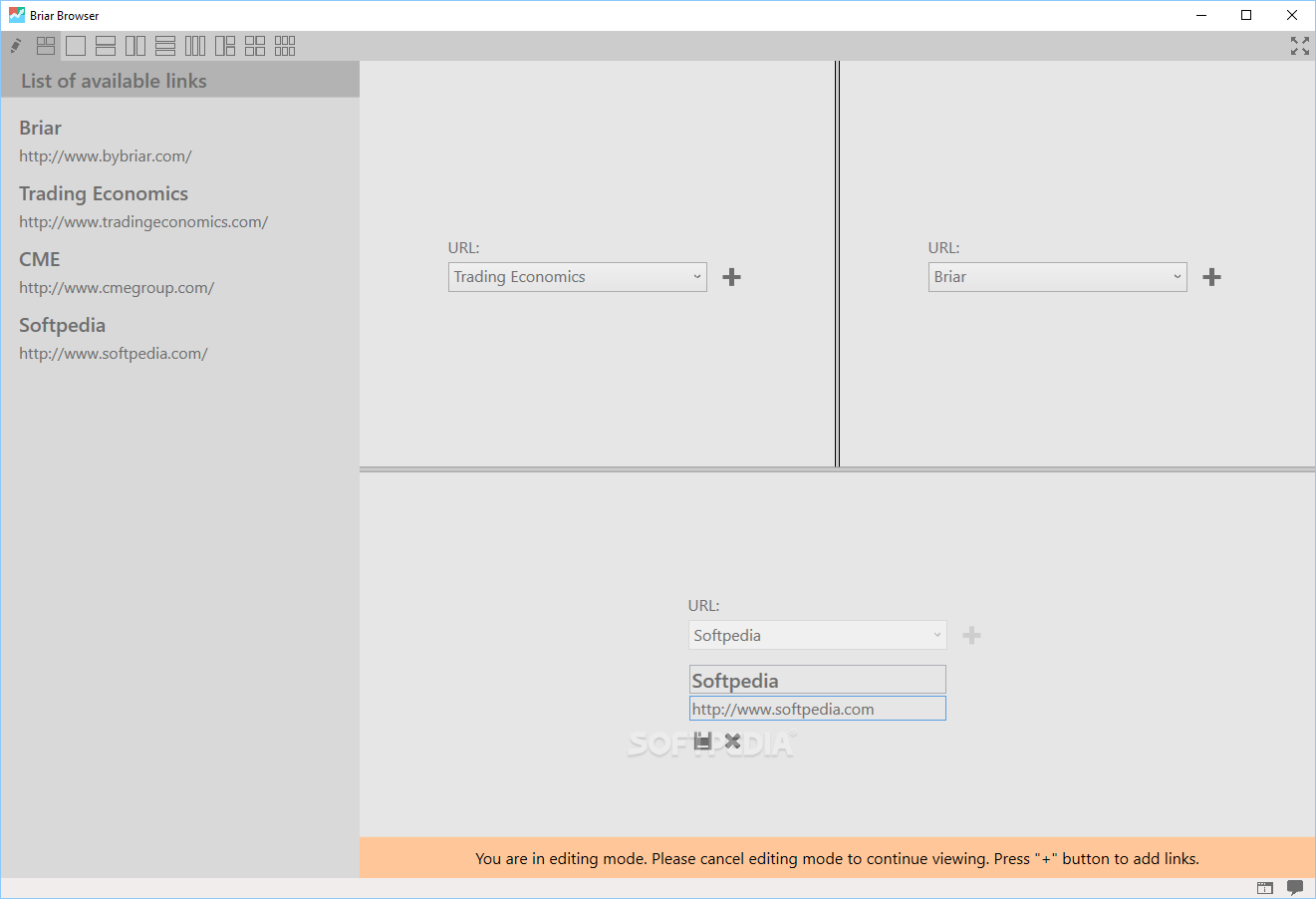Maximize the Briar Browser window
Image resolution: width=1316 pixels, height=899 pixels.
[x=1246, y=15]
